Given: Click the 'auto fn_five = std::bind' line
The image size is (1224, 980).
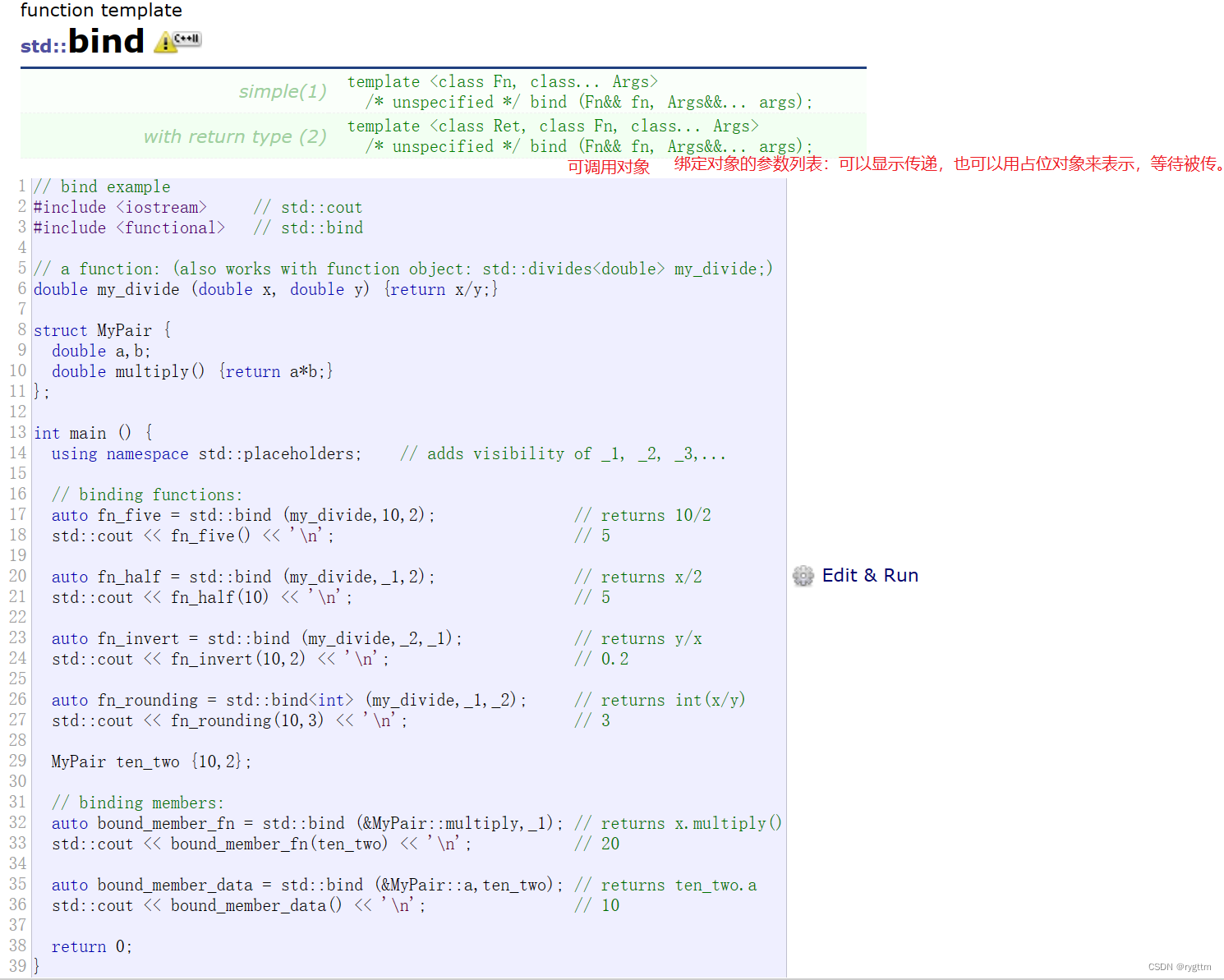Looking at the screenshot, I should pos(243,515).
